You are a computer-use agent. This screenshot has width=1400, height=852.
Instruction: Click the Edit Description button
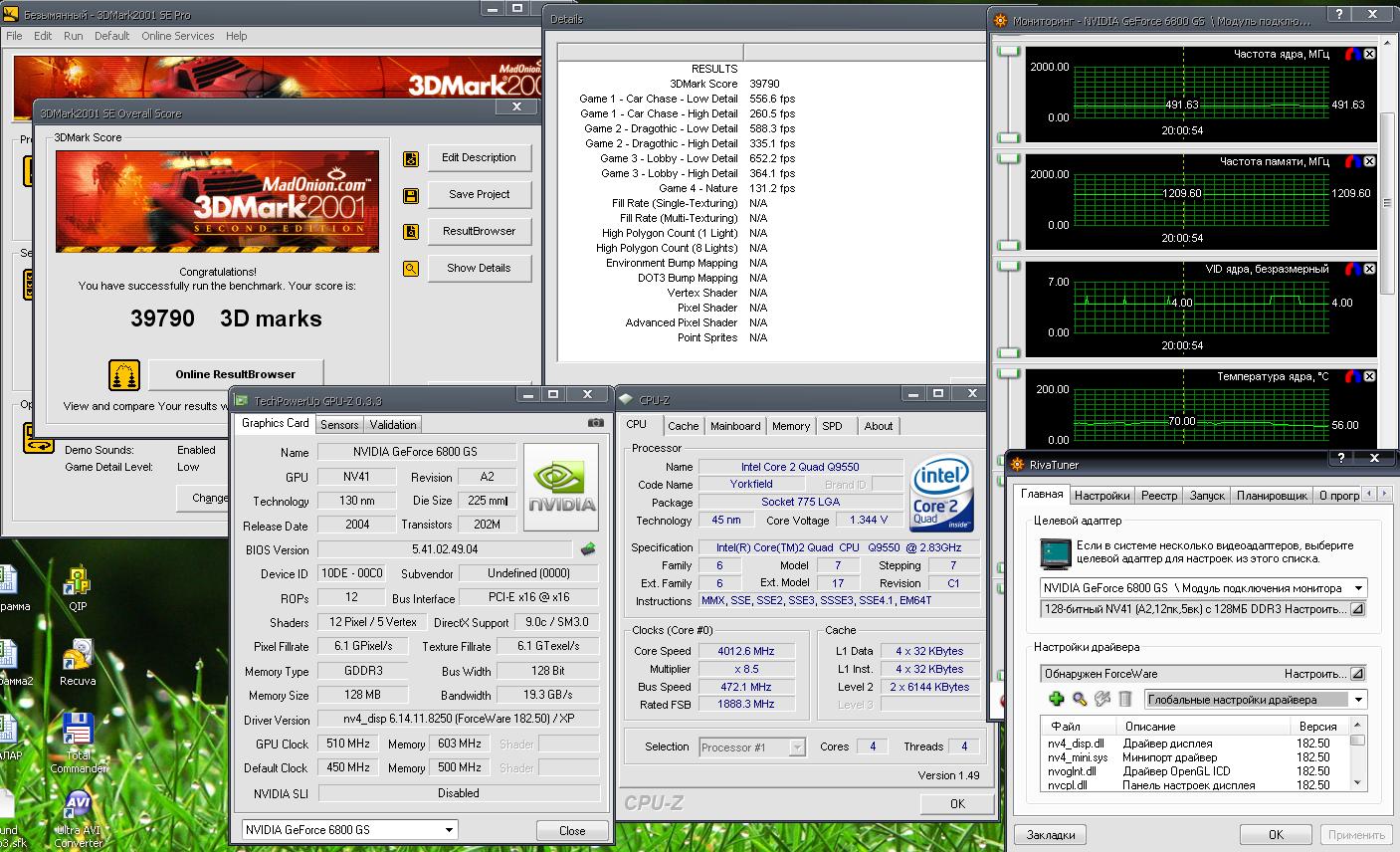click(x=480, y=158)
